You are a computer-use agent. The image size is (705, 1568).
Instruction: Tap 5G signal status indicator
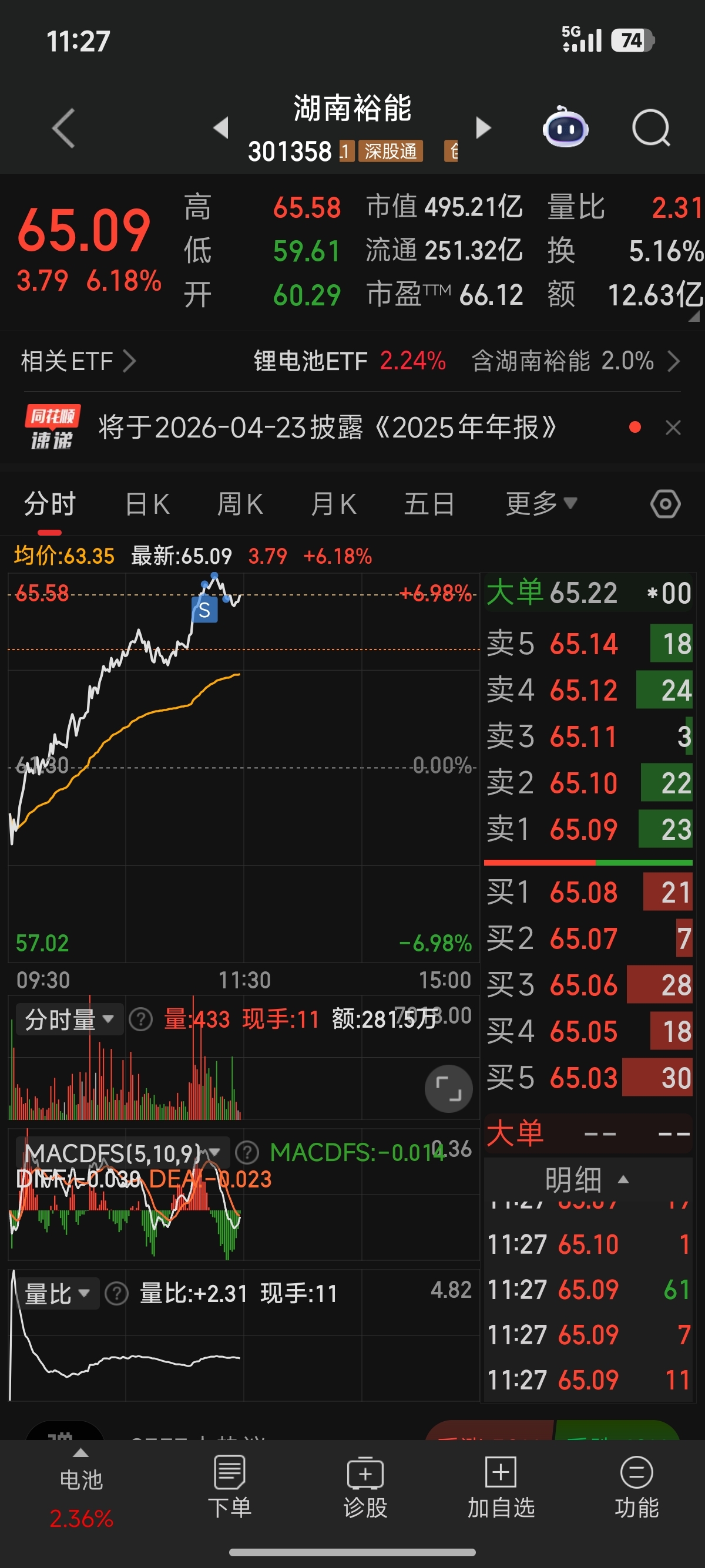pos(582,39)
